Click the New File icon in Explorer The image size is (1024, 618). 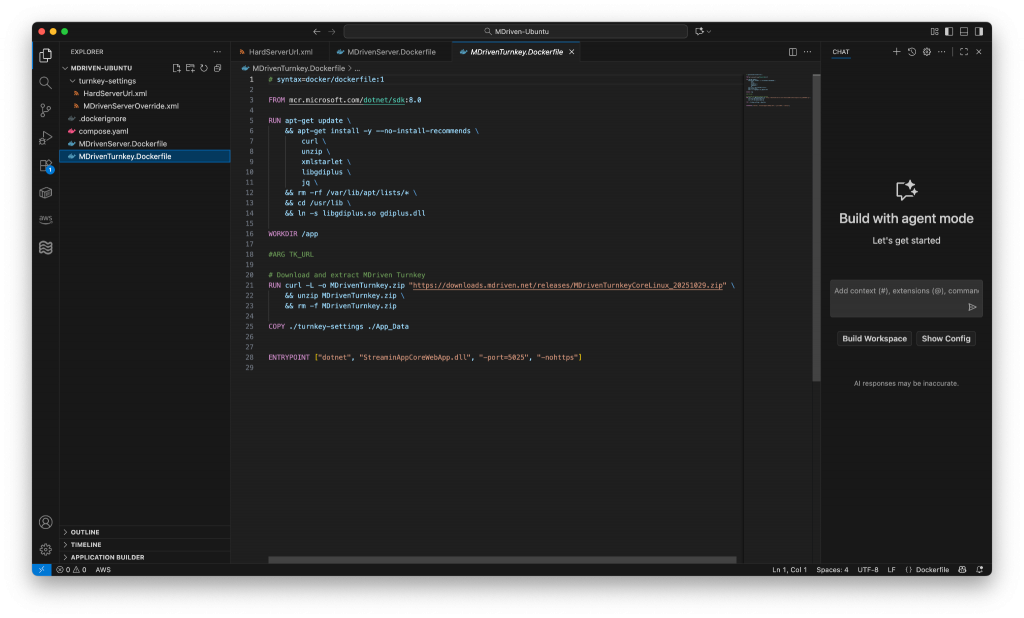point(176,68)
